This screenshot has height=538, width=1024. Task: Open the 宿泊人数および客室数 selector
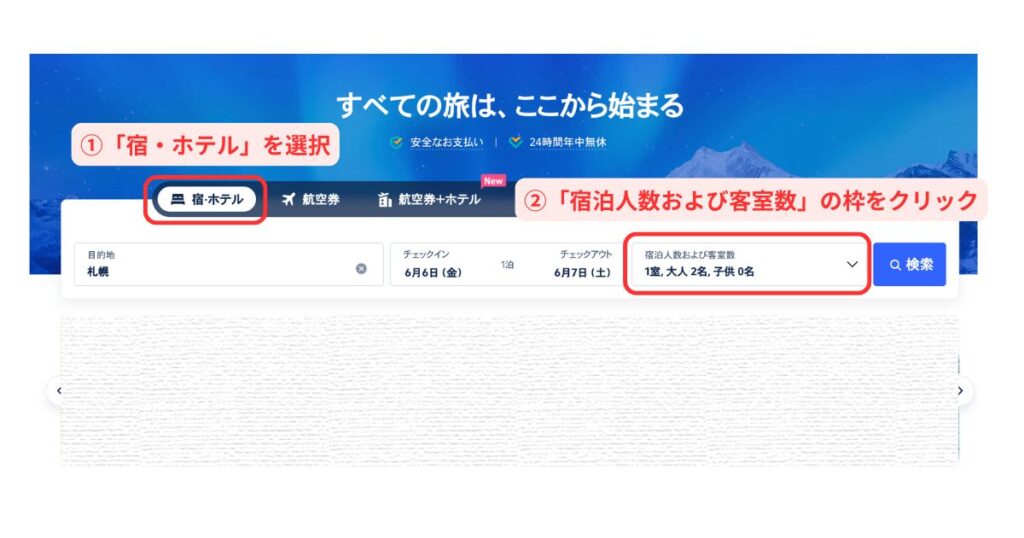coord(748,264)
